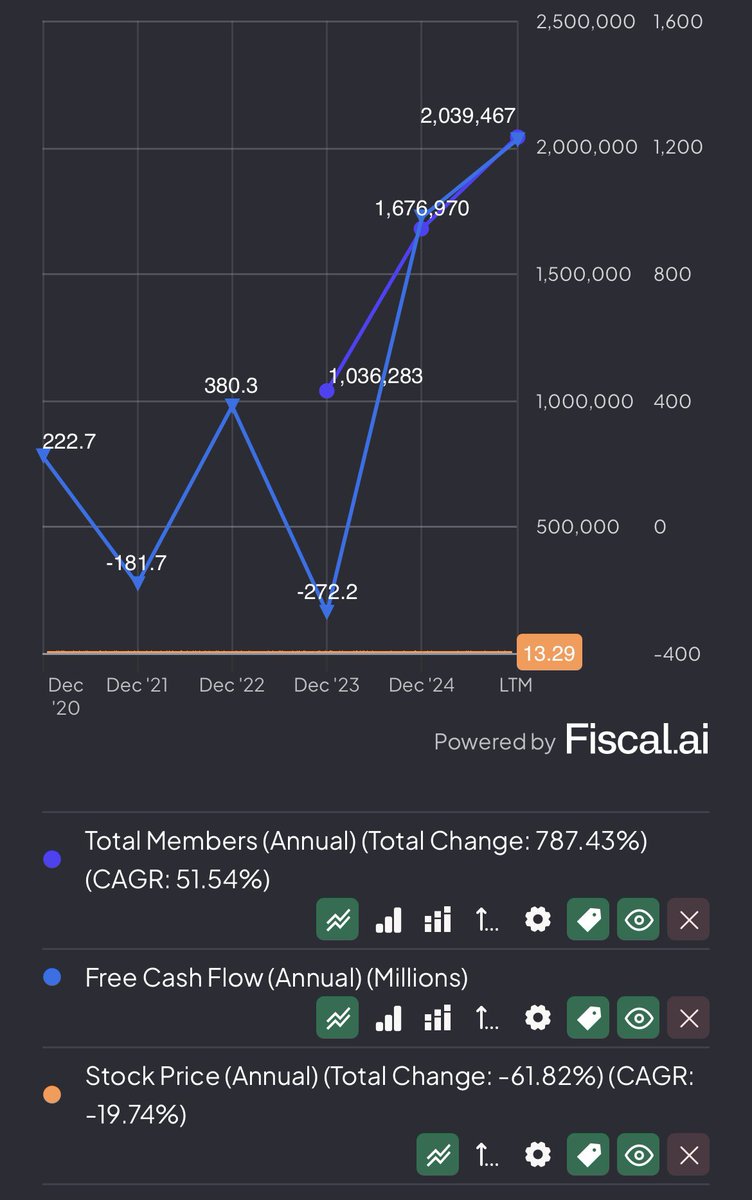Switch Total Members to stacked bar chart

click(438, 920)
